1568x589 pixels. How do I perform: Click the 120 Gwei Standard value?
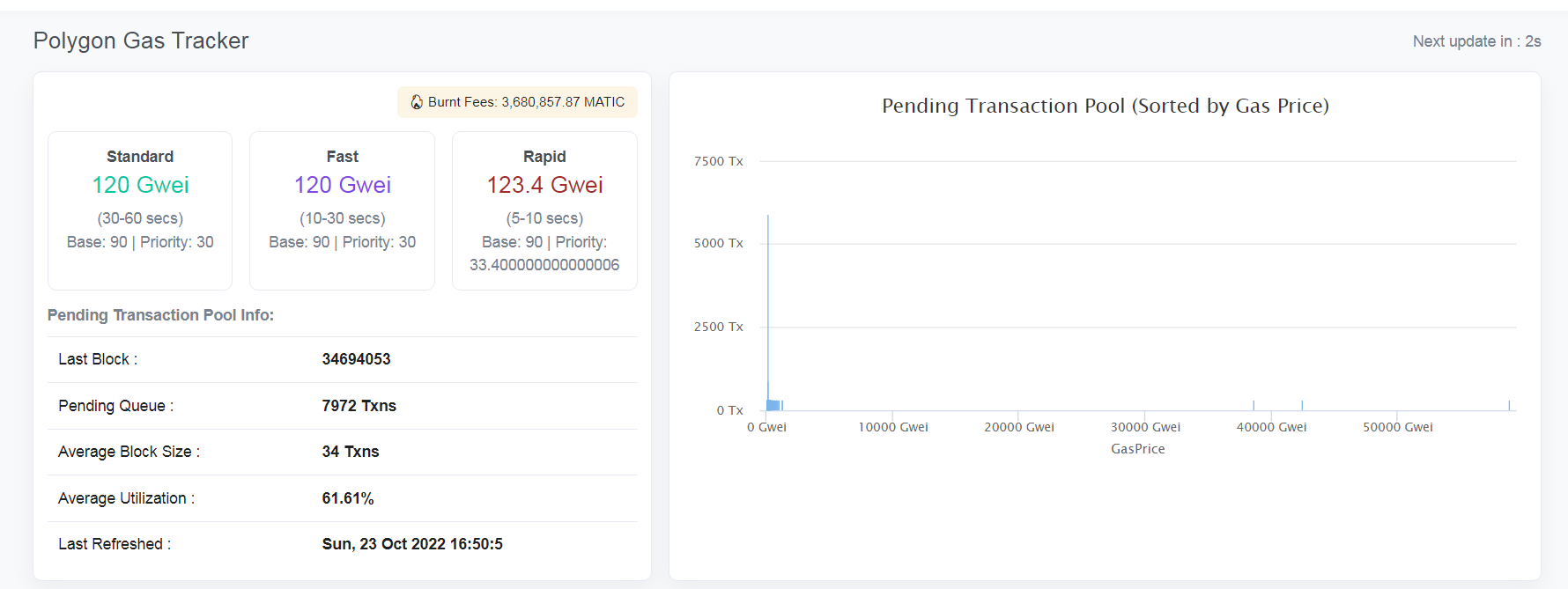coord(140,185)
